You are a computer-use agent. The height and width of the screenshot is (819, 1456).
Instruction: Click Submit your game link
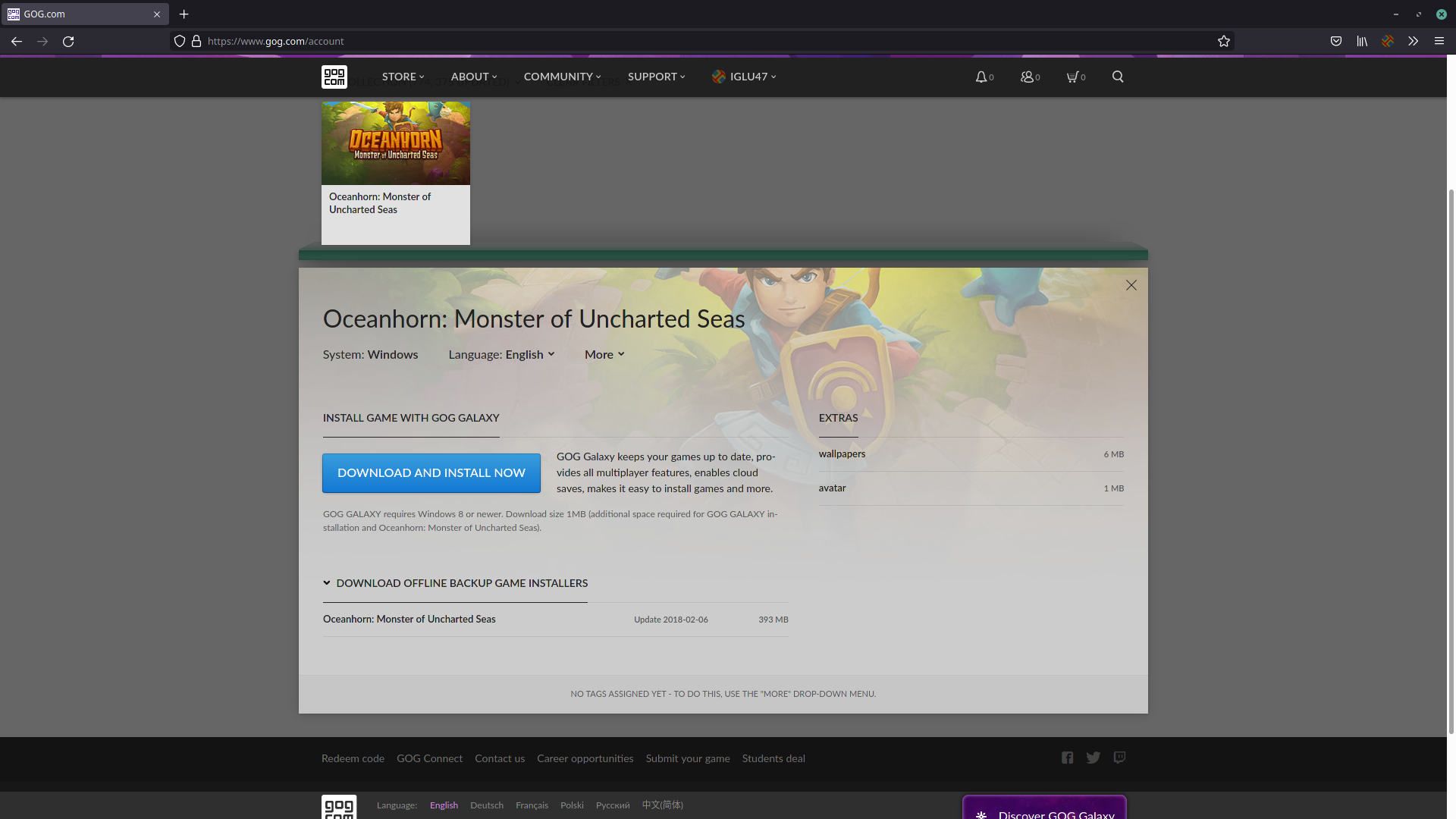click(x=688, y=758)
